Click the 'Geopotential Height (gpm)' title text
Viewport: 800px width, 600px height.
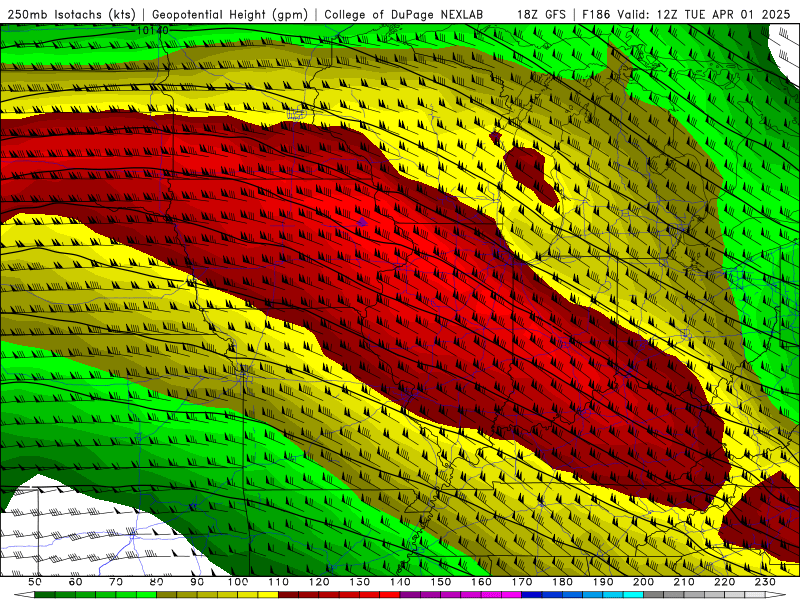click(230, 14)
